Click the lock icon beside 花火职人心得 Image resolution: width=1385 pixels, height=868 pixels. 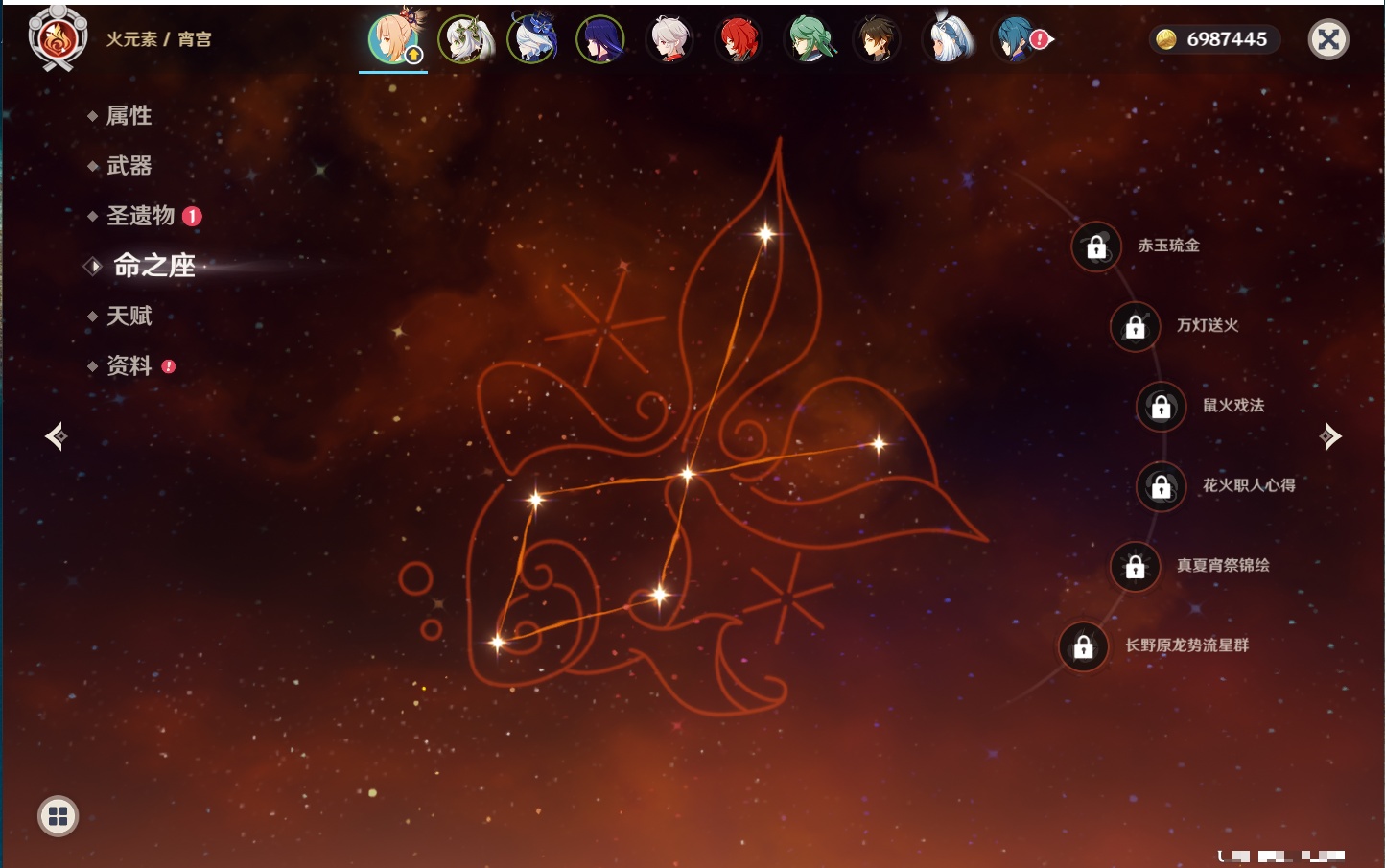1162,486
